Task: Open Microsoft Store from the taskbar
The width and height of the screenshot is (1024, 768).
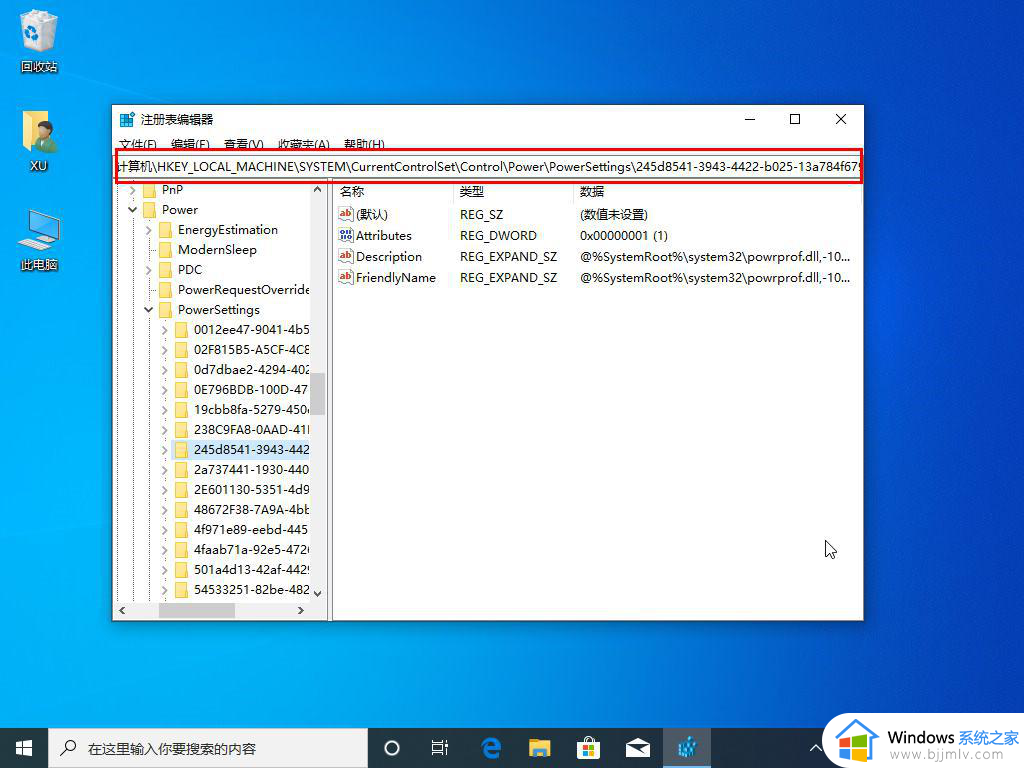Action: click(x=588, y=748)
